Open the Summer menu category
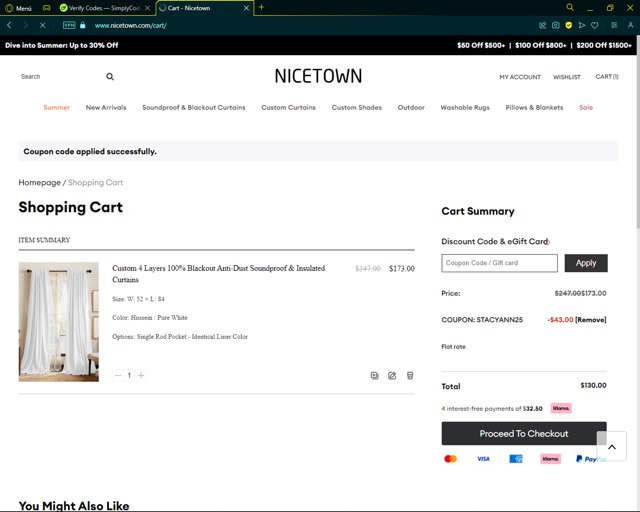The height and width of the screenshot is (512, 640). coord(56,107)
